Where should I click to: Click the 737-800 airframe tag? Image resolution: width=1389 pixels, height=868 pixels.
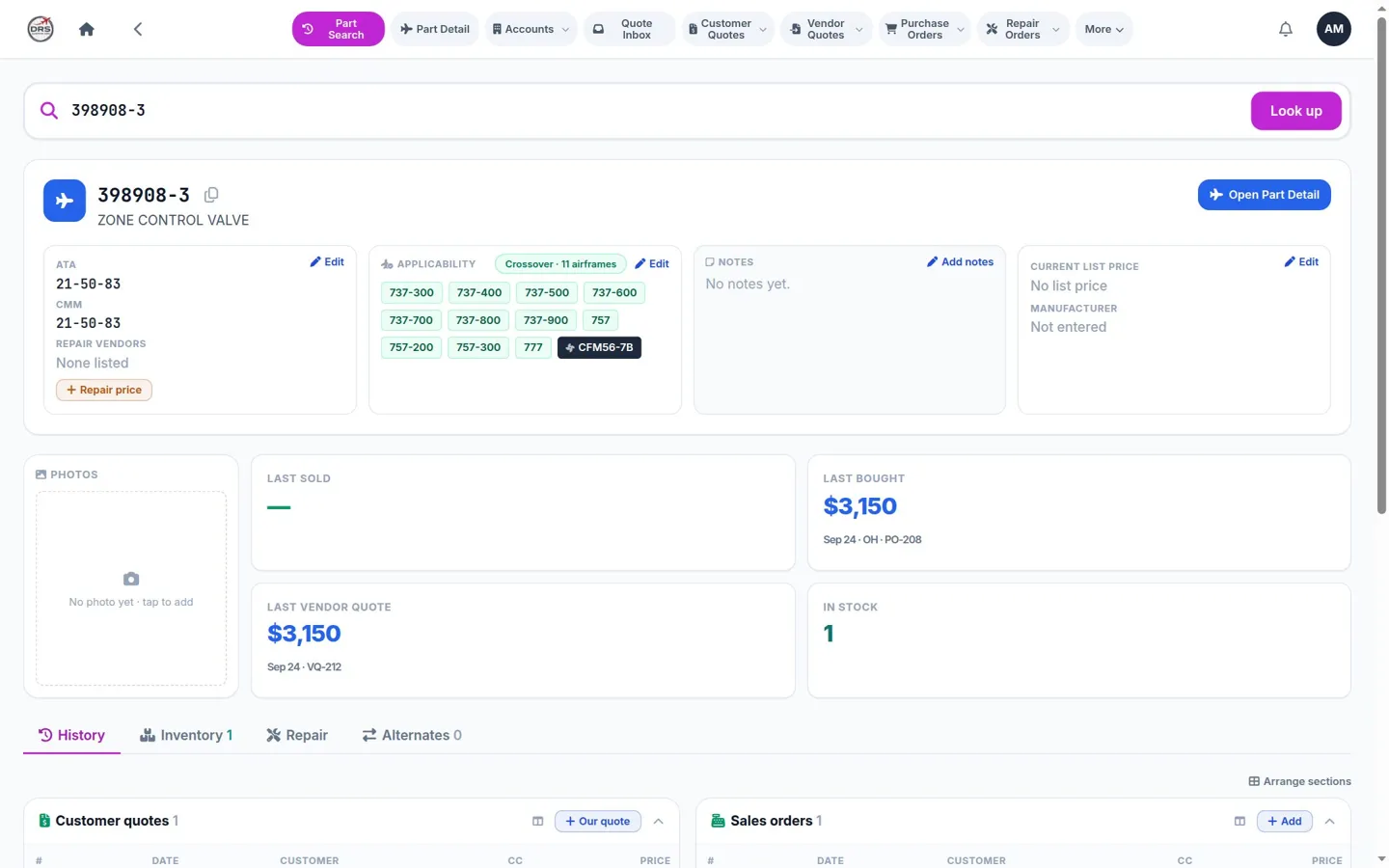pyautogui.click(x=478, y=320)
